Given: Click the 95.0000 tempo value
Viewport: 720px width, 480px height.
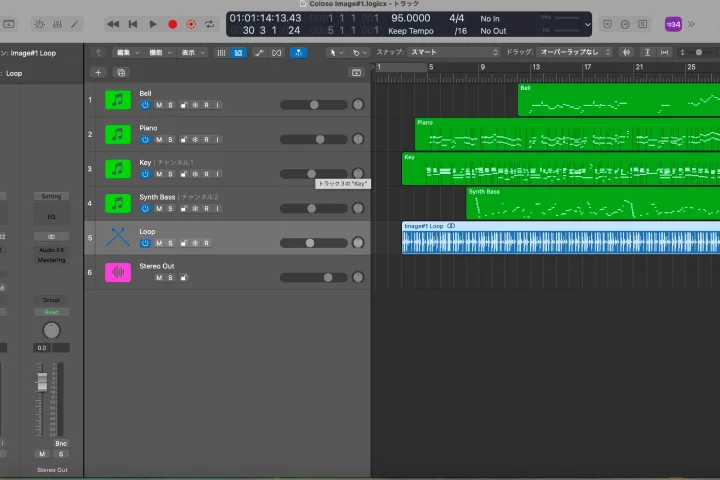Looking at the screenshot, I should pos(411,18).
